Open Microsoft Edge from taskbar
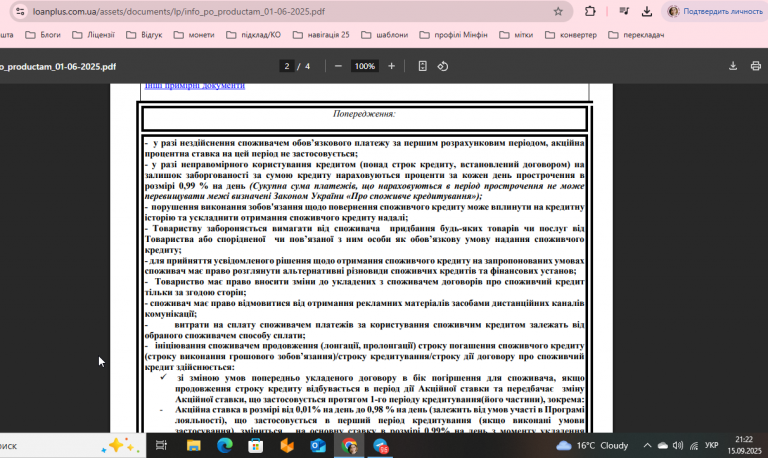768x458 pixels. 225,445
